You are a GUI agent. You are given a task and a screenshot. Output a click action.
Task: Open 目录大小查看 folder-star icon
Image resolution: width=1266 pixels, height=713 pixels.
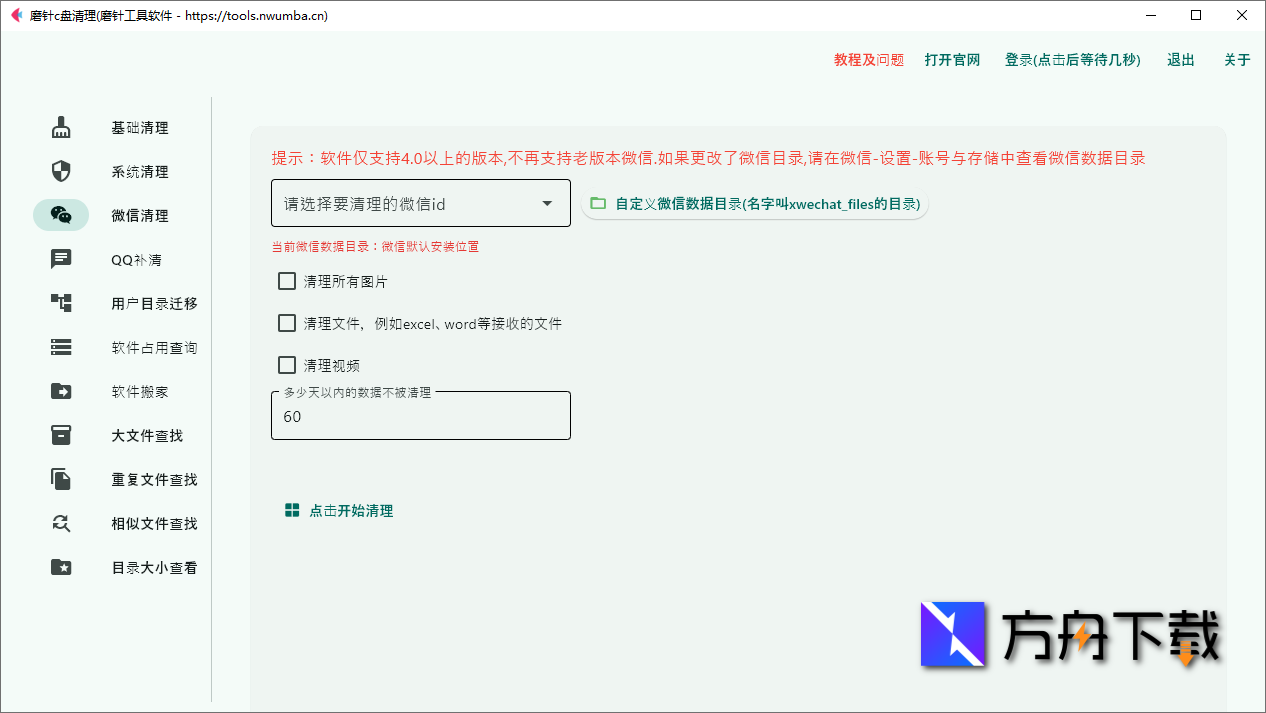[x=61, y=567]
